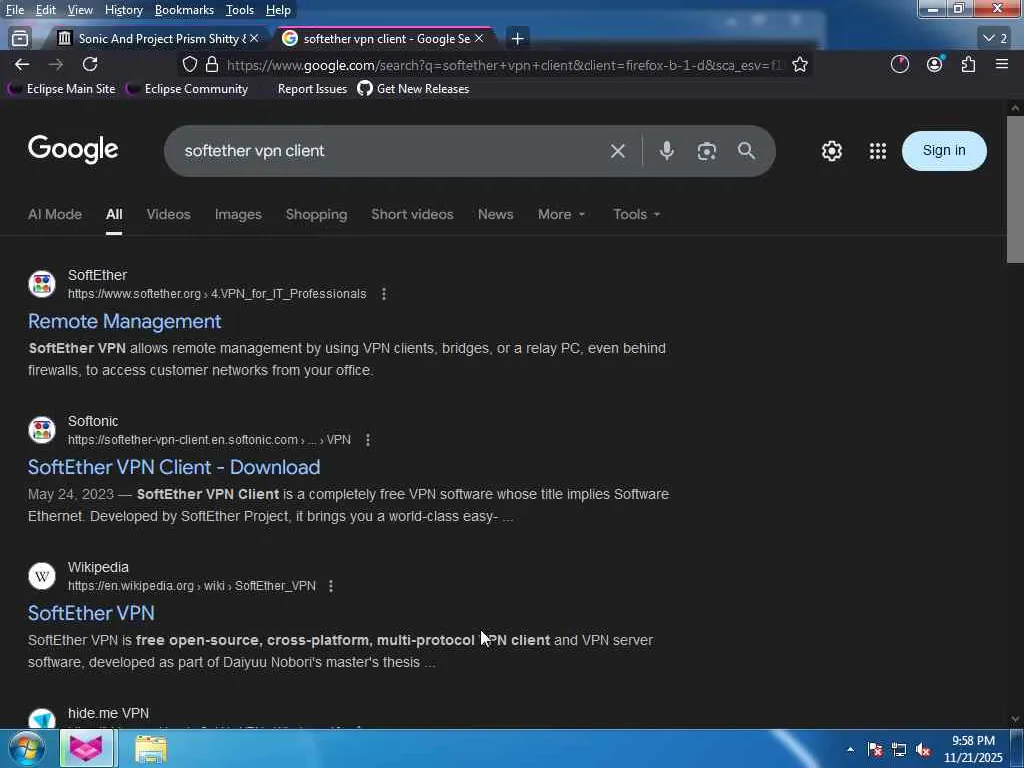
Task: Switch to Sonic And Project Prism tab
Action: click(153, 39)
